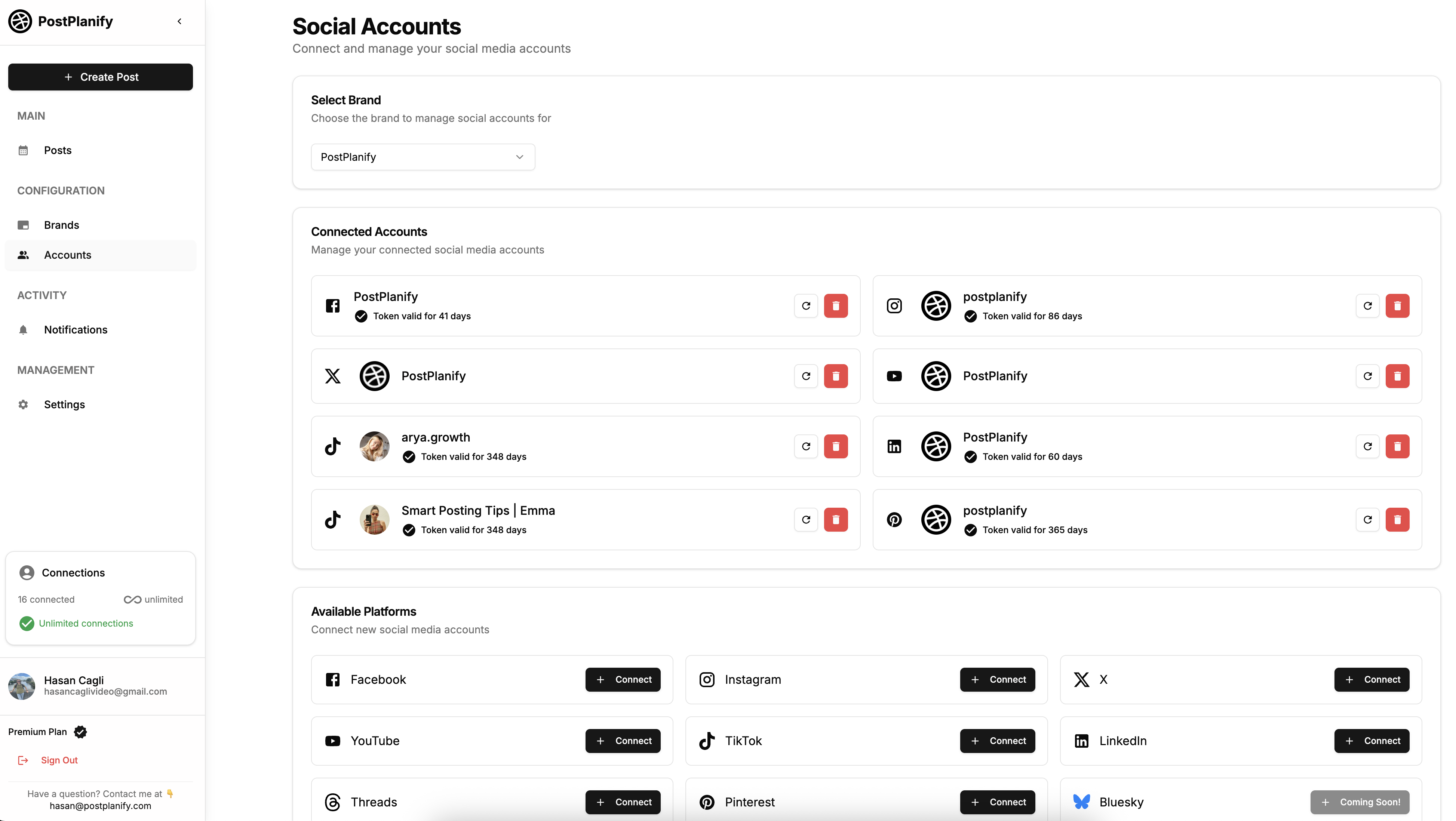Viewport: 1456px width, 821px height.
Task: Refresh the arya.growth TikTok token
Action: point(806,446)
